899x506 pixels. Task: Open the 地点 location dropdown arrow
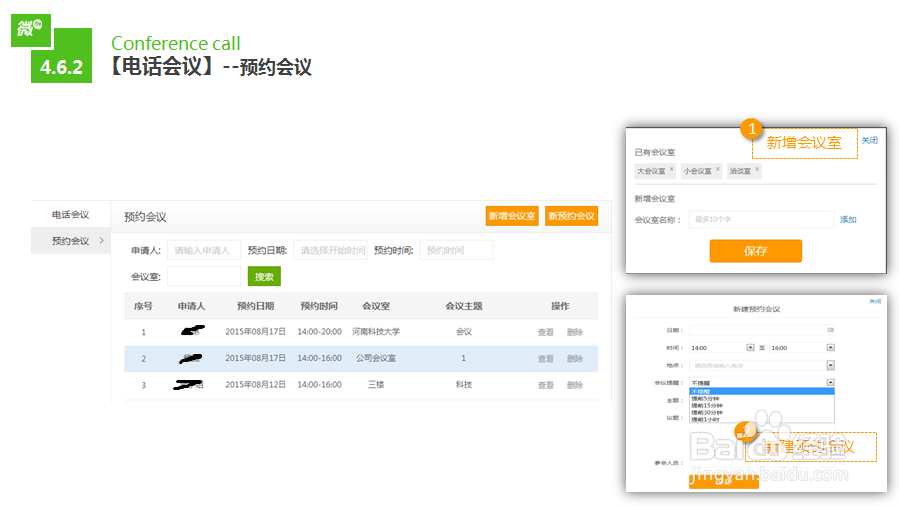(x=830, y=365)
